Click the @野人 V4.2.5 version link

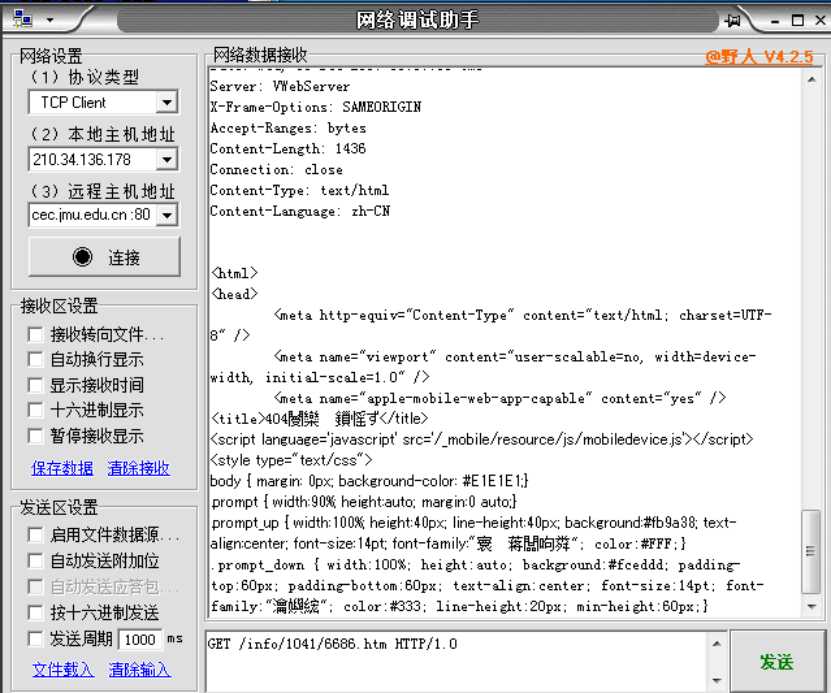pos(759,57)
